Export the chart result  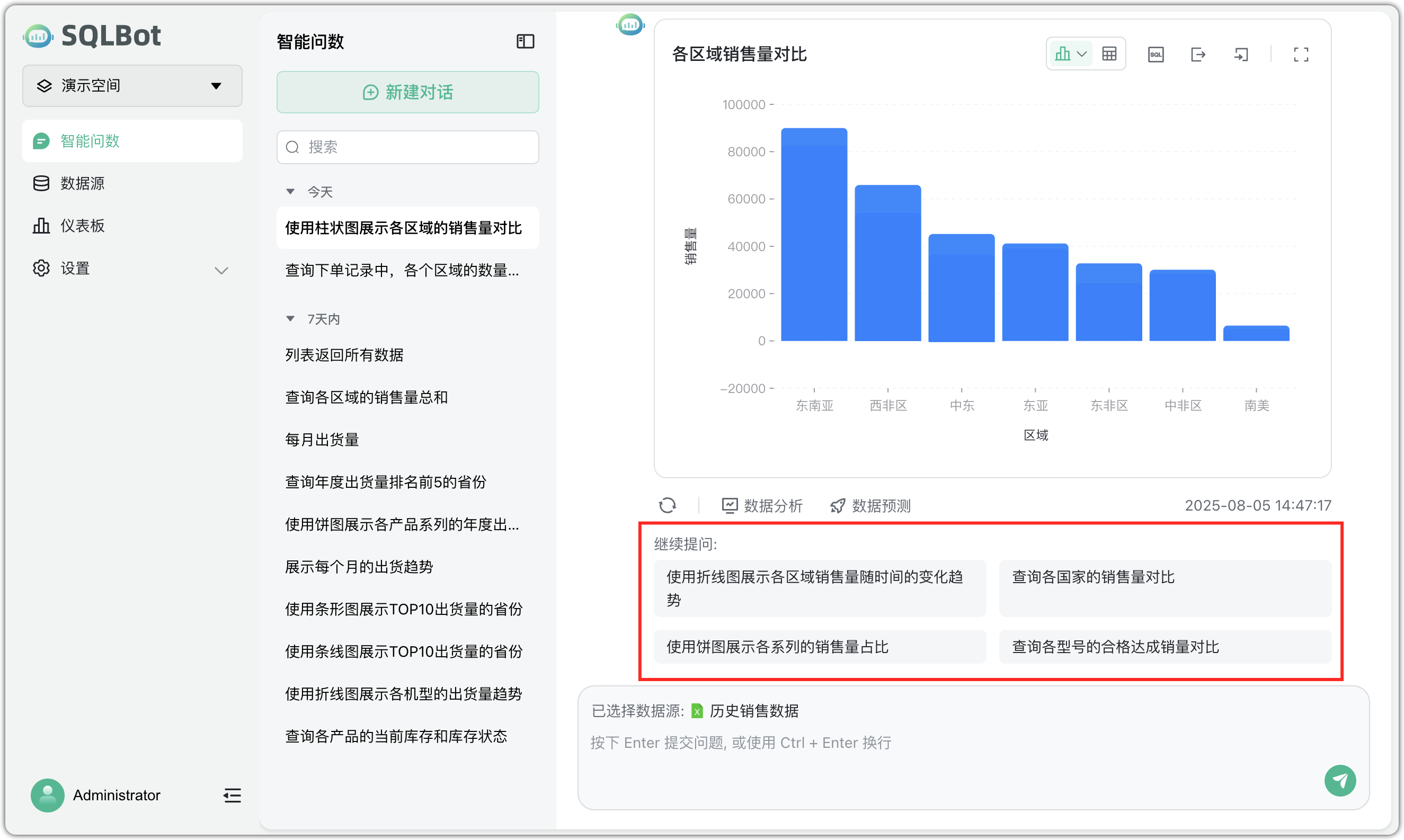(x=1198, y=55)
